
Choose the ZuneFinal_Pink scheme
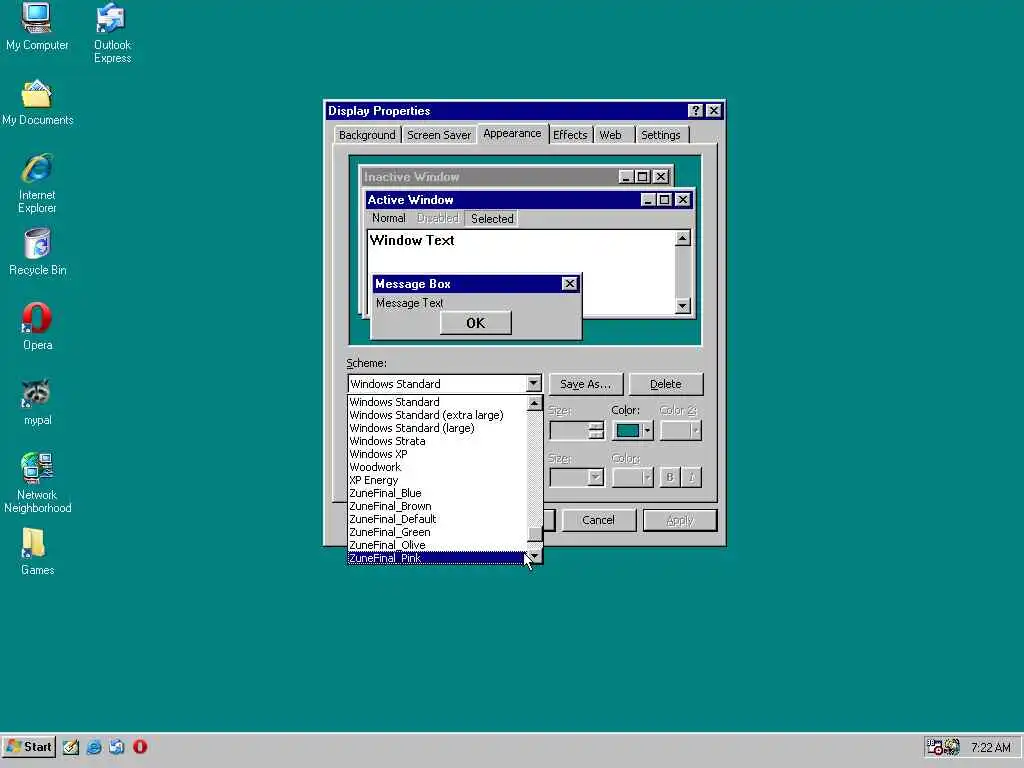point(438,558)
